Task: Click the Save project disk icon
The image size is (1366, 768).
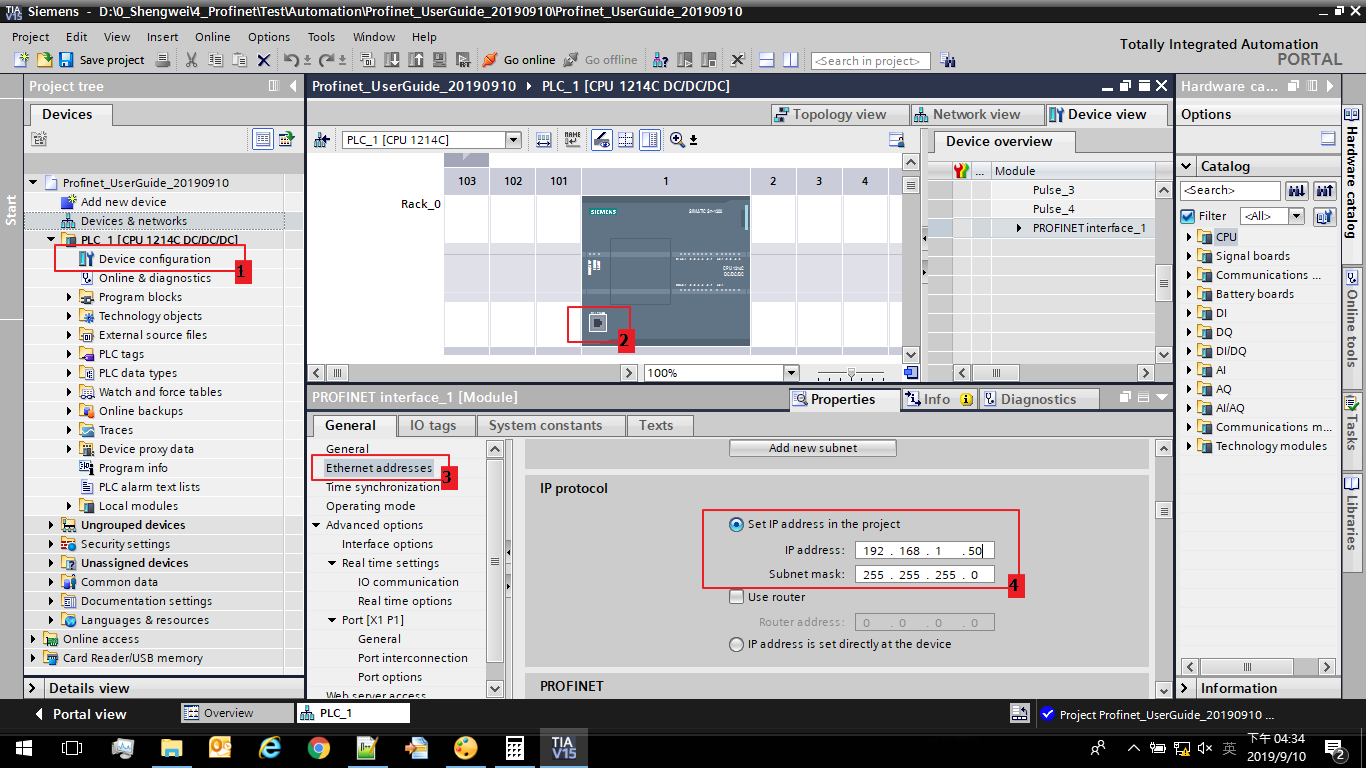Action: 66,60
